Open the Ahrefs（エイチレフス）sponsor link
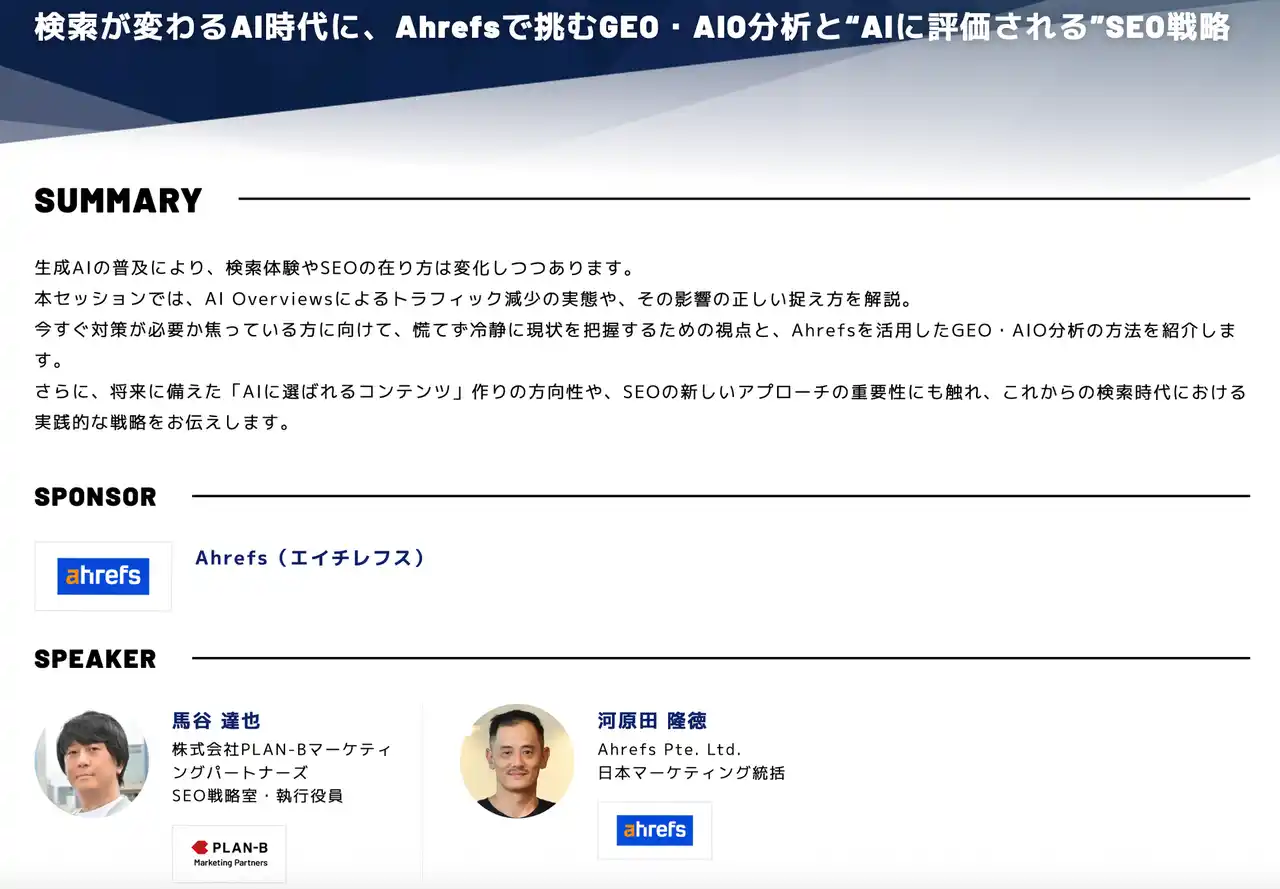This screenshot has height=889, width=1280. click(x=310, y=558)
